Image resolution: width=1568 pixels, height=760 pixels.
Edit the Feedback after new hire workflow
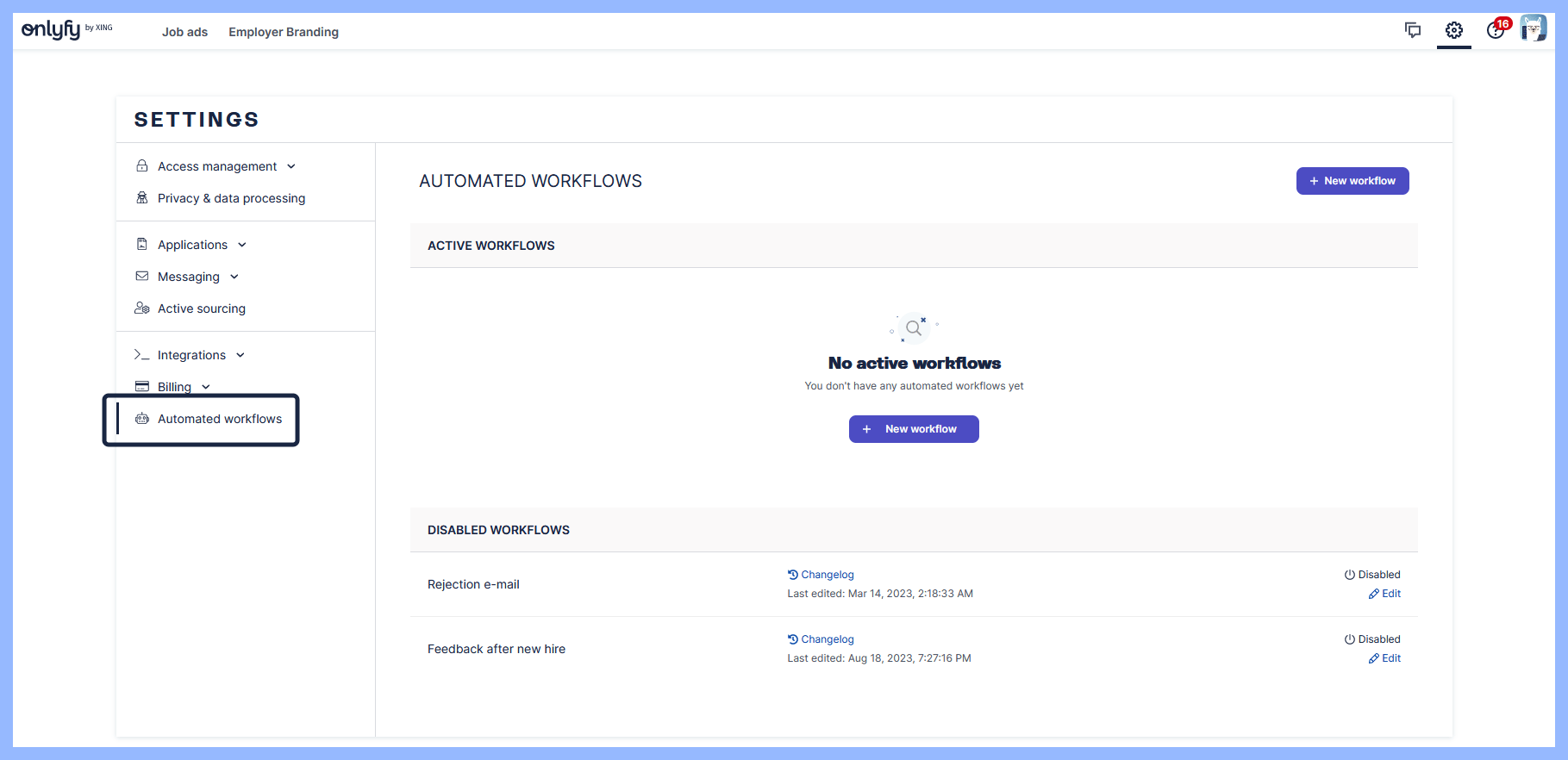click(x=1385, y=658)
